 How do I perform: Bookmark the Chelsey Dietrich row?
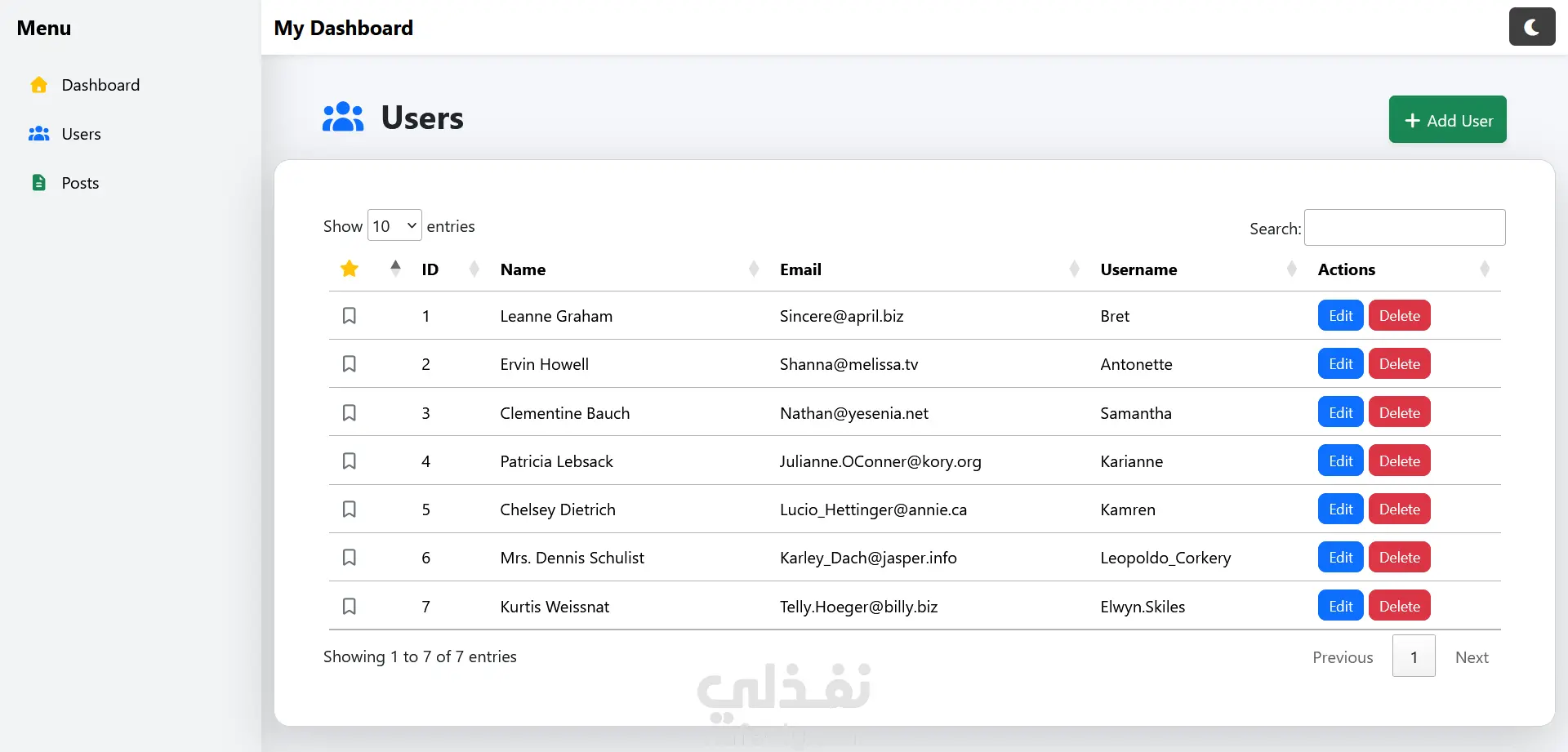click(x=350, y=509)
